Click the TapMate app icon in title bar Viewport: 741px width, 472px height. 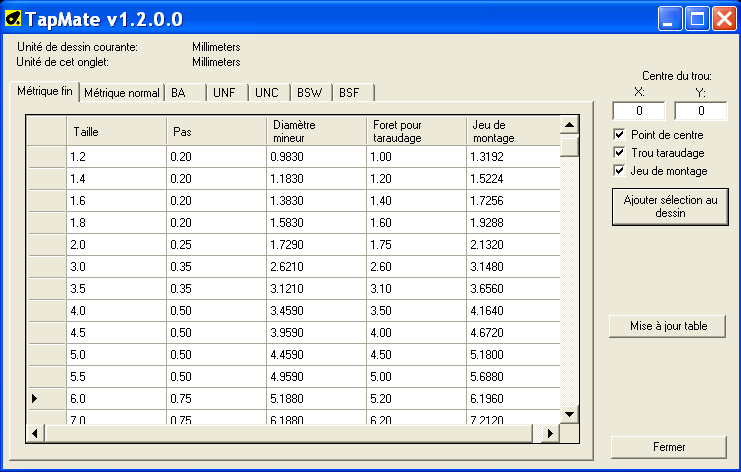13,18
